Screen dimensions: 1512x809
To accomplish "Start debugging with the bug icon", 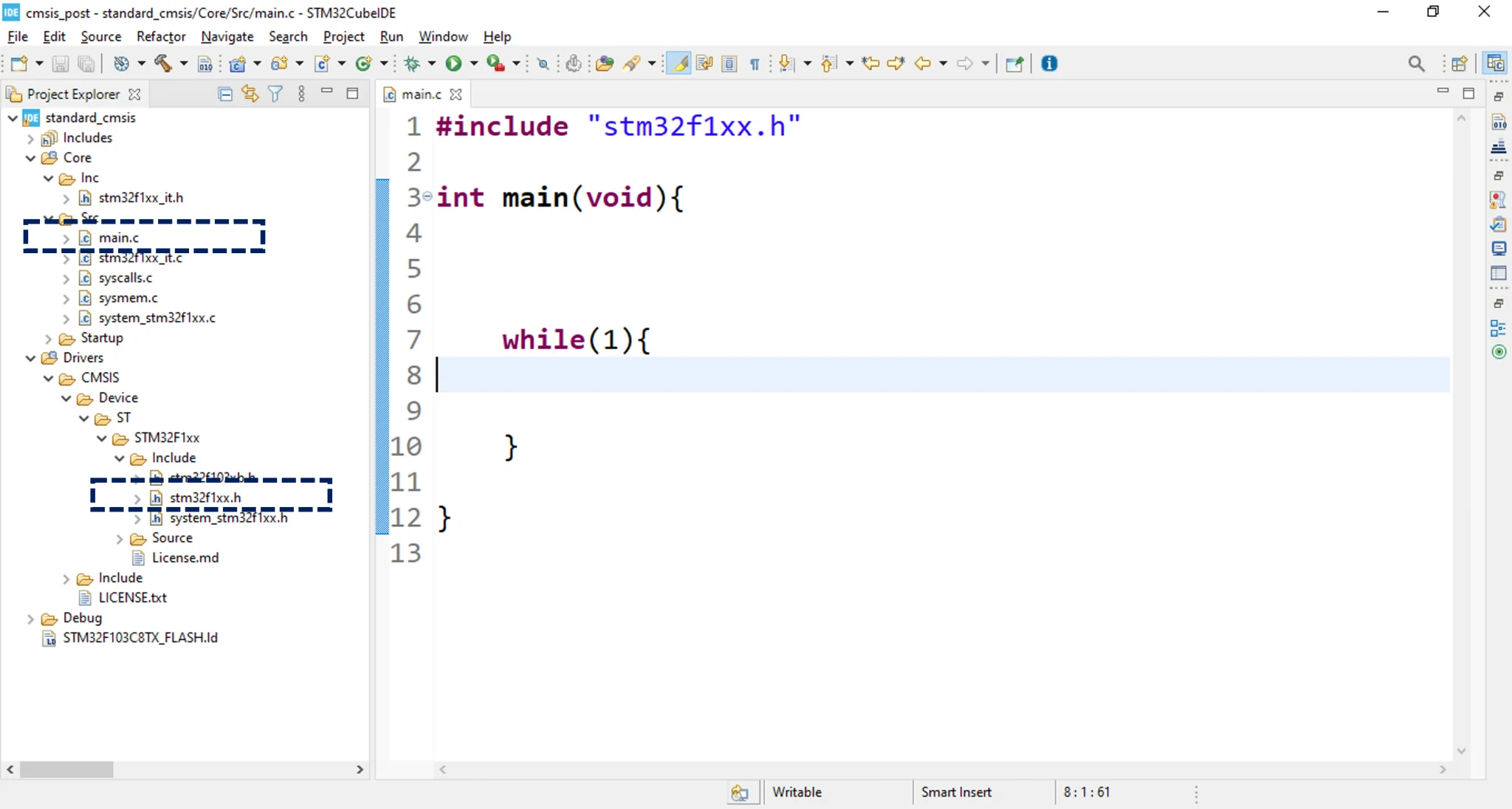I will click(x=412, y=63).
